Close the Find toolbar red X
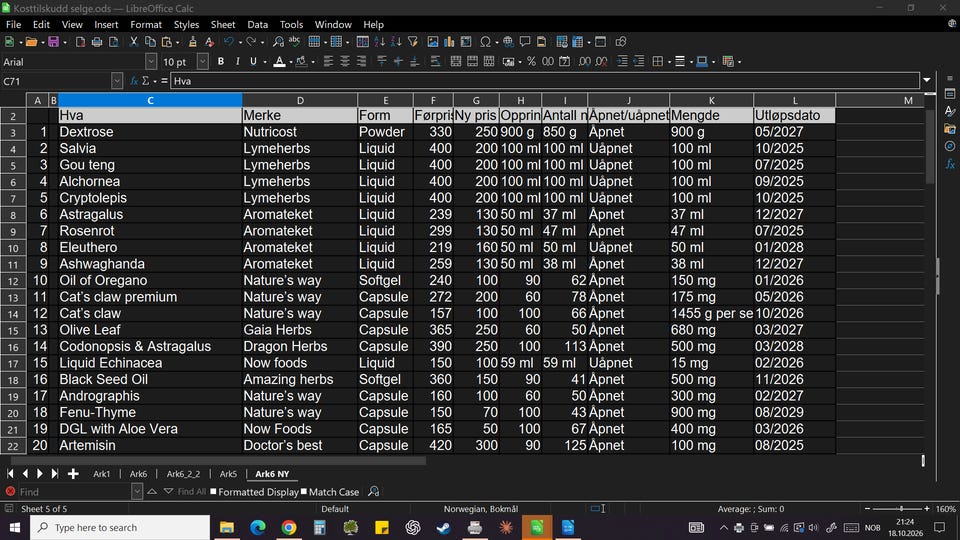 pyautogui.click(x=10, y=492)
